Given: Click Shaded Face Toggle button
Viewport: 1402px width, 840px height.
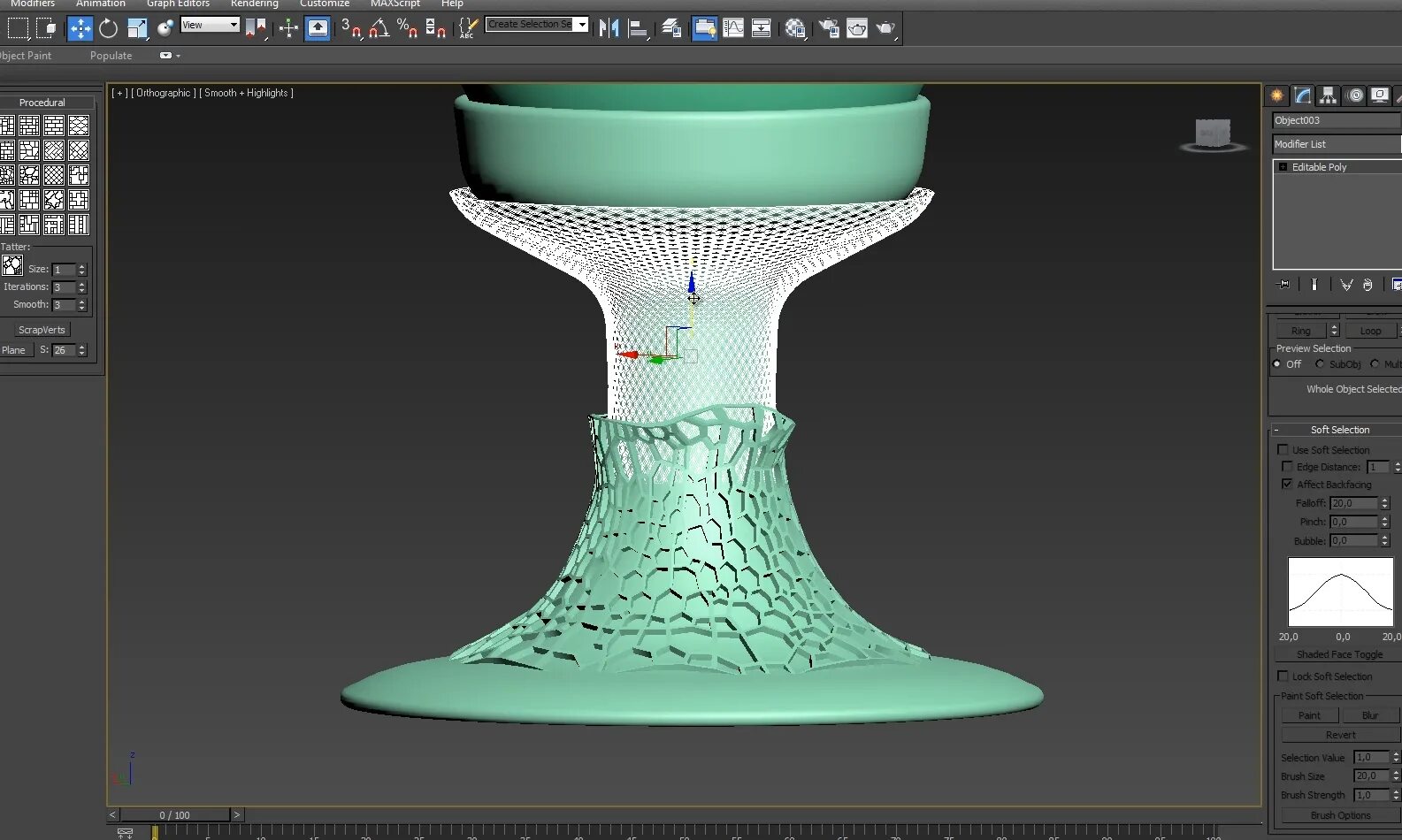Looking at the screenshot, I should point(1339,654).
